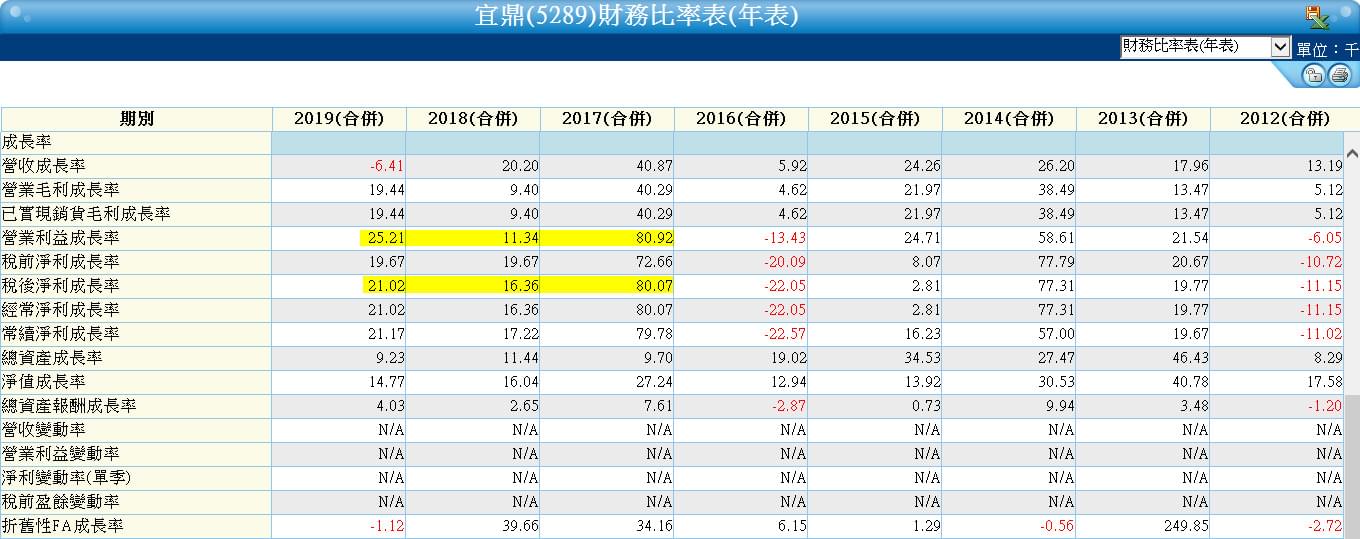Click the red -22.57 value
This screenshot has height=539, width=1360.
coord(785,335)
